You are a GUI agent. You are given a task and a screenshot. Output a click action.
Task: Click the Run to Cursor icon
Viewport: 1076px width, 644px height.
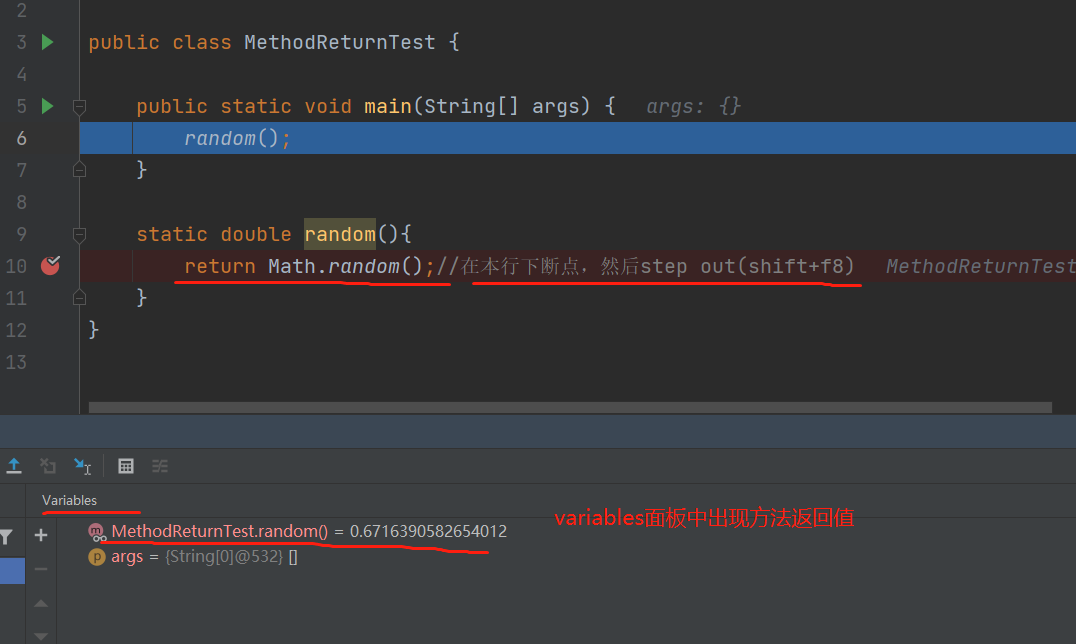(84, 466)
